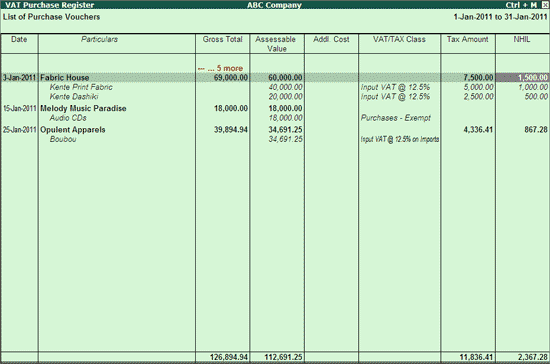
Task: Click the 3-Jan-2011 date cell
Action: [19, 77]
